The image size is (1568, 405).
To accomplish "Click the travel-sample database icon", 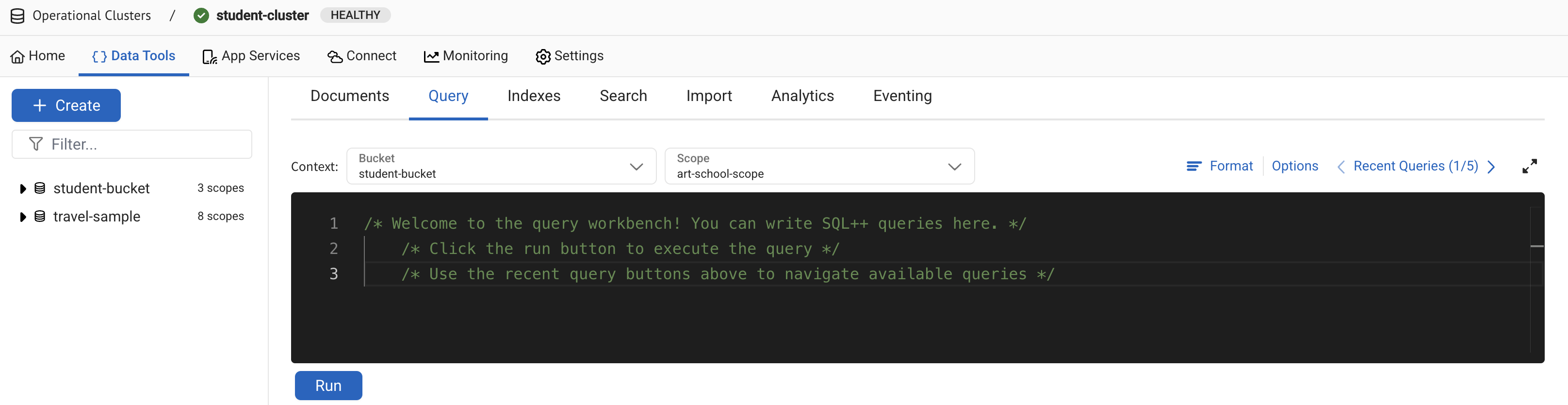I will point(40,216).
